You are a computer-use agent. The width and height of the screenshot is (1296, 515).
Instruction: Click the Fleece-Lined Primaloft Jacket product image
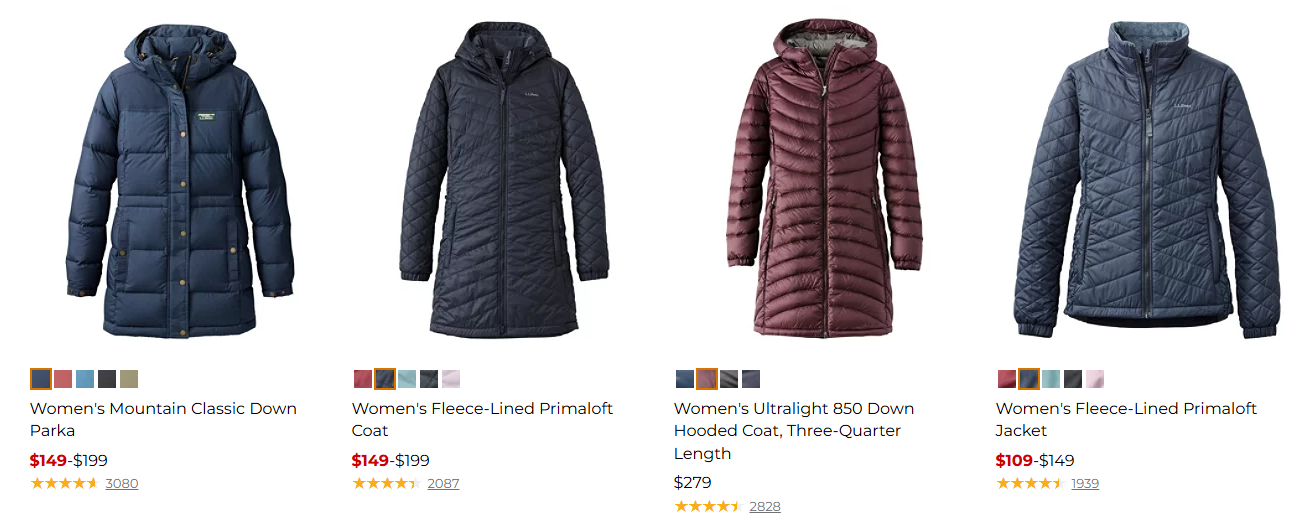pyautogui.click(x=1146, y=180)
